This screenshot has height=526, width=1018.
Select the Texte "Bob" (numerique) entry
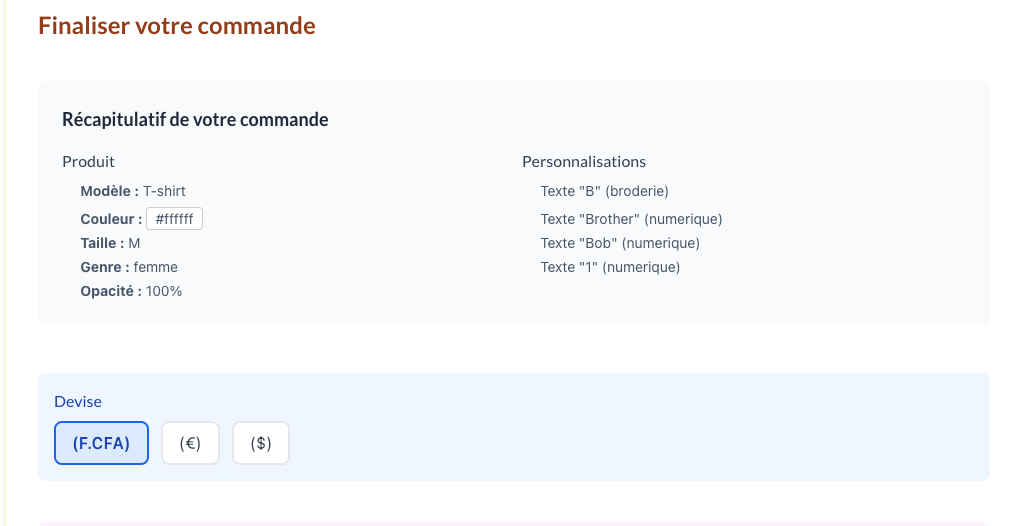(620, 243)
